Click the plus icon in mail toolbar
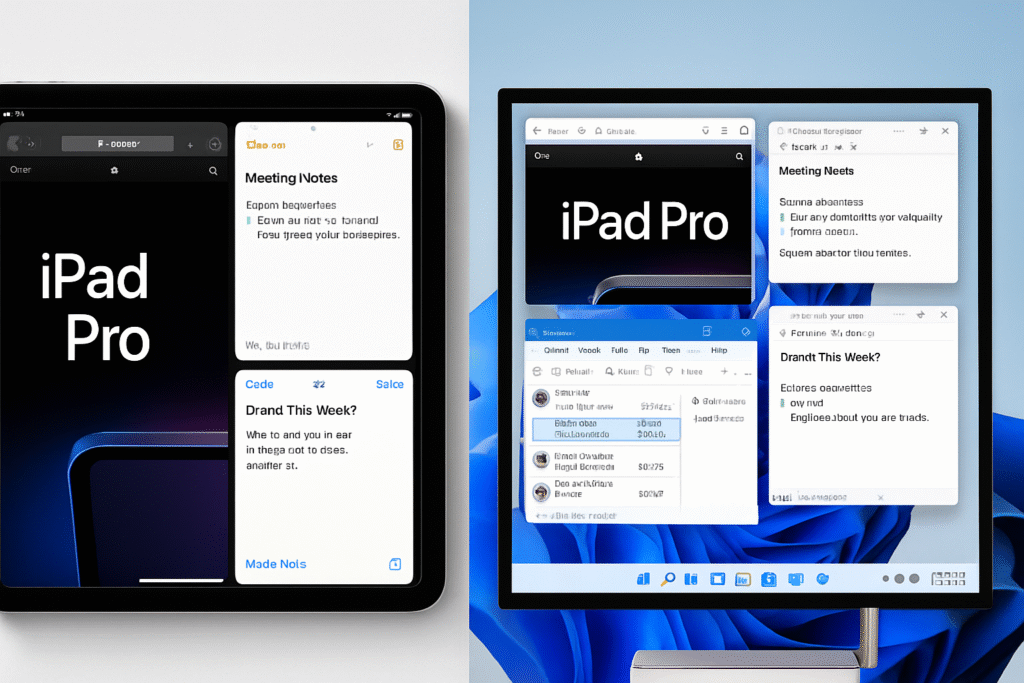1024x683 pixels. tap(724, 372)
